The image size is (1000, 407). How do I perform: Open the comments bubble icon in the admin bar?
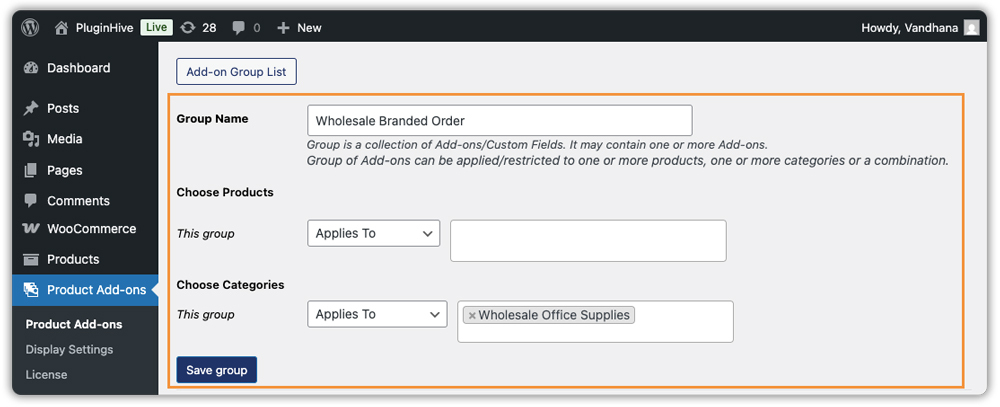pos(239,28)
